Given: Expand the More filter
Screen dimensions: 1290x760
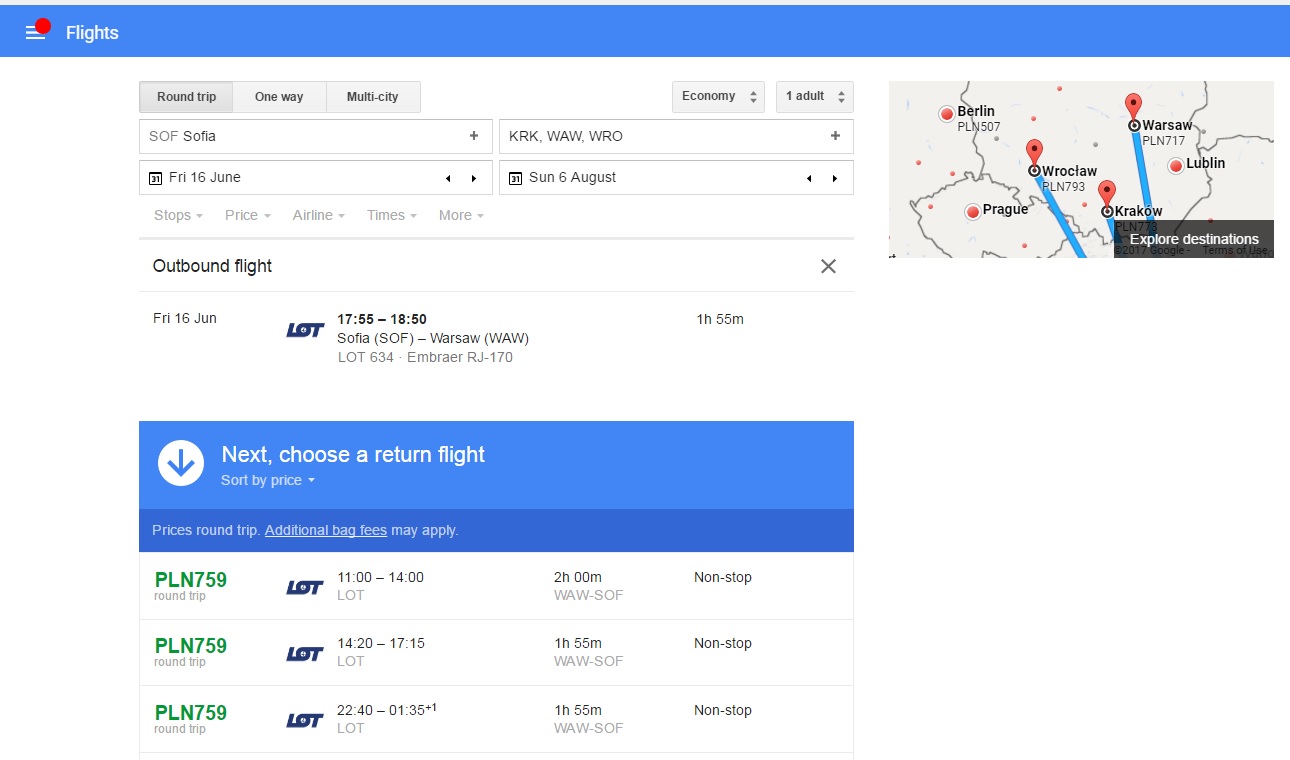Looking at the screenshot, I should click(x=461, y=215).
